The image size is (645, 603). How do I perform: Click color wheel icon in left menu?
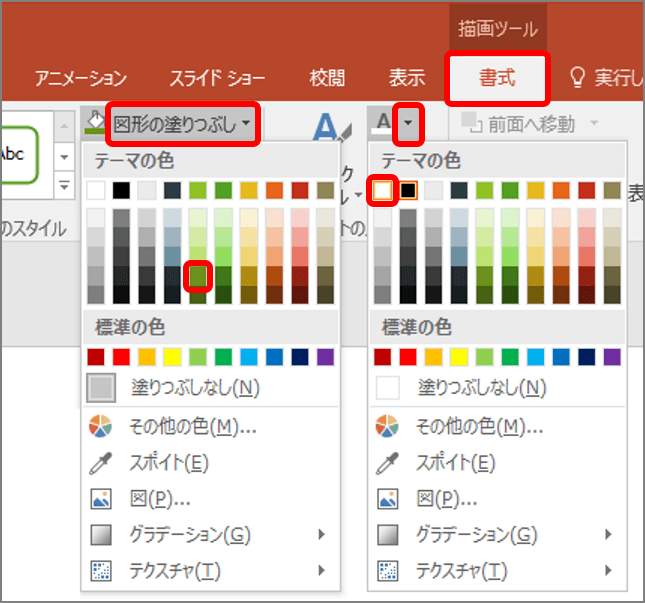coord(100,426)
